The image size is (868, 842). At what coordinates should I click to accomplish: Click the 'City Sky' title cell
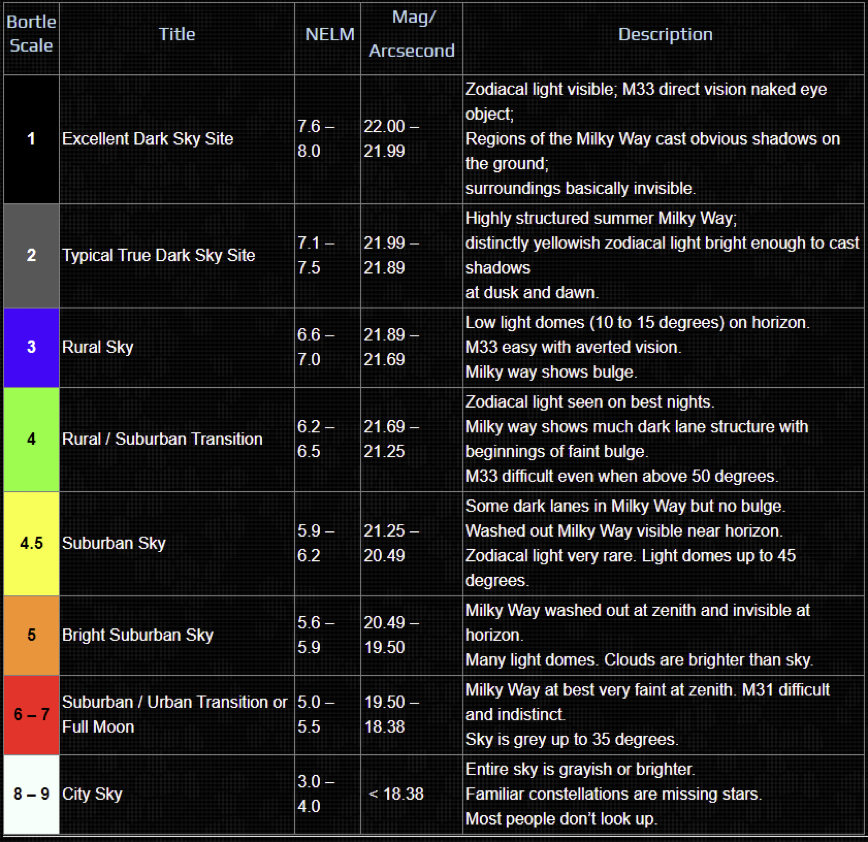coord(177,794)
